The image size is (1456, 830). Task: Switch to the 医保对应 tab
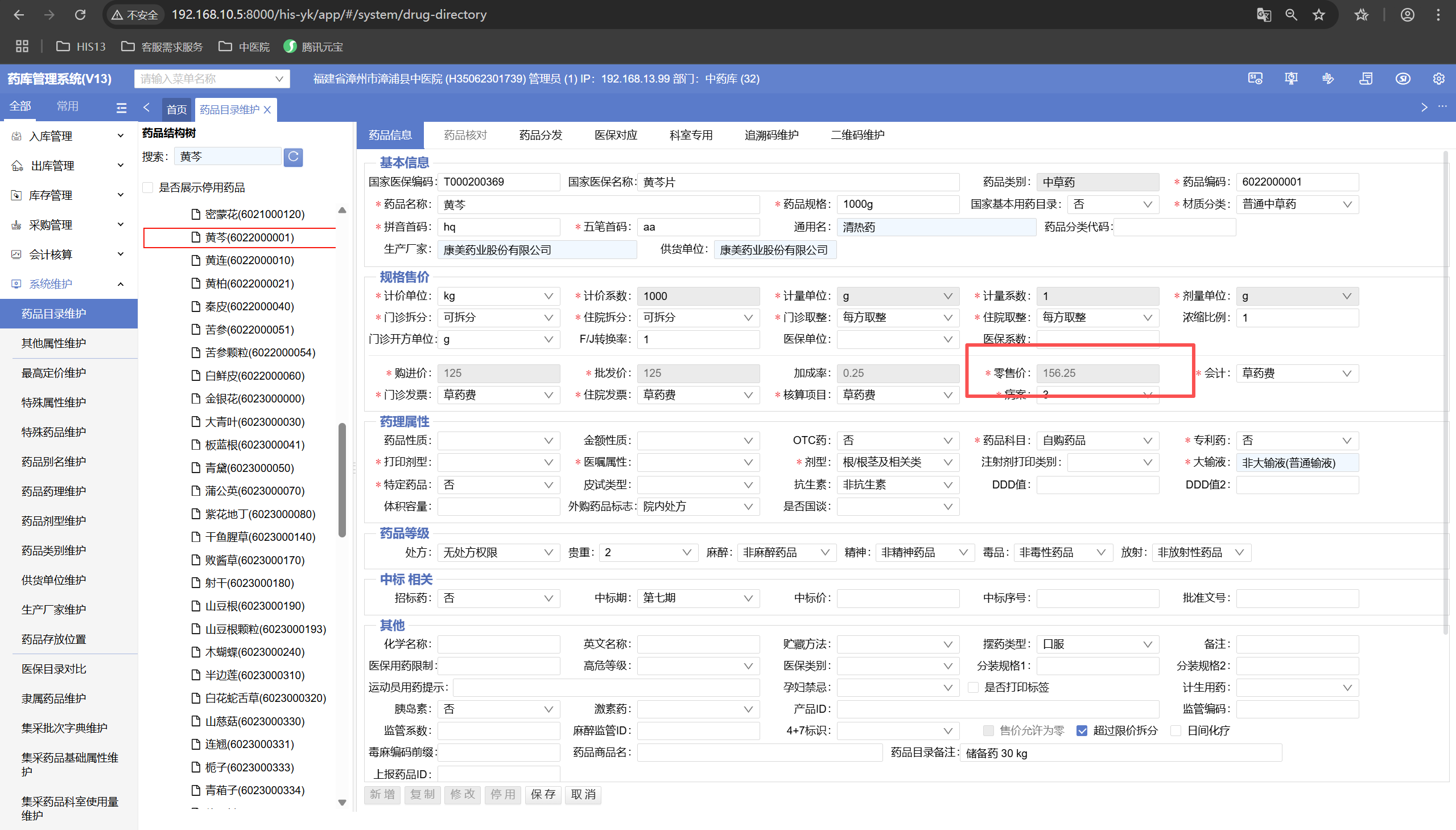[615, 135]
